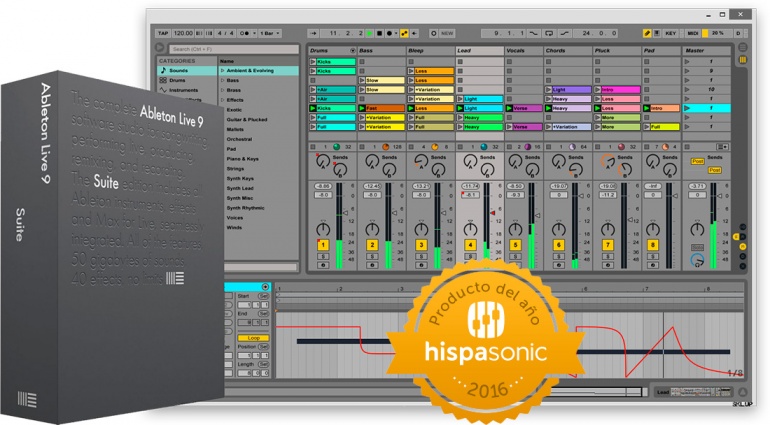Screen dimensions: 770x425
Task: Select the Drums category in the browser
Action: tap(187, 80)
